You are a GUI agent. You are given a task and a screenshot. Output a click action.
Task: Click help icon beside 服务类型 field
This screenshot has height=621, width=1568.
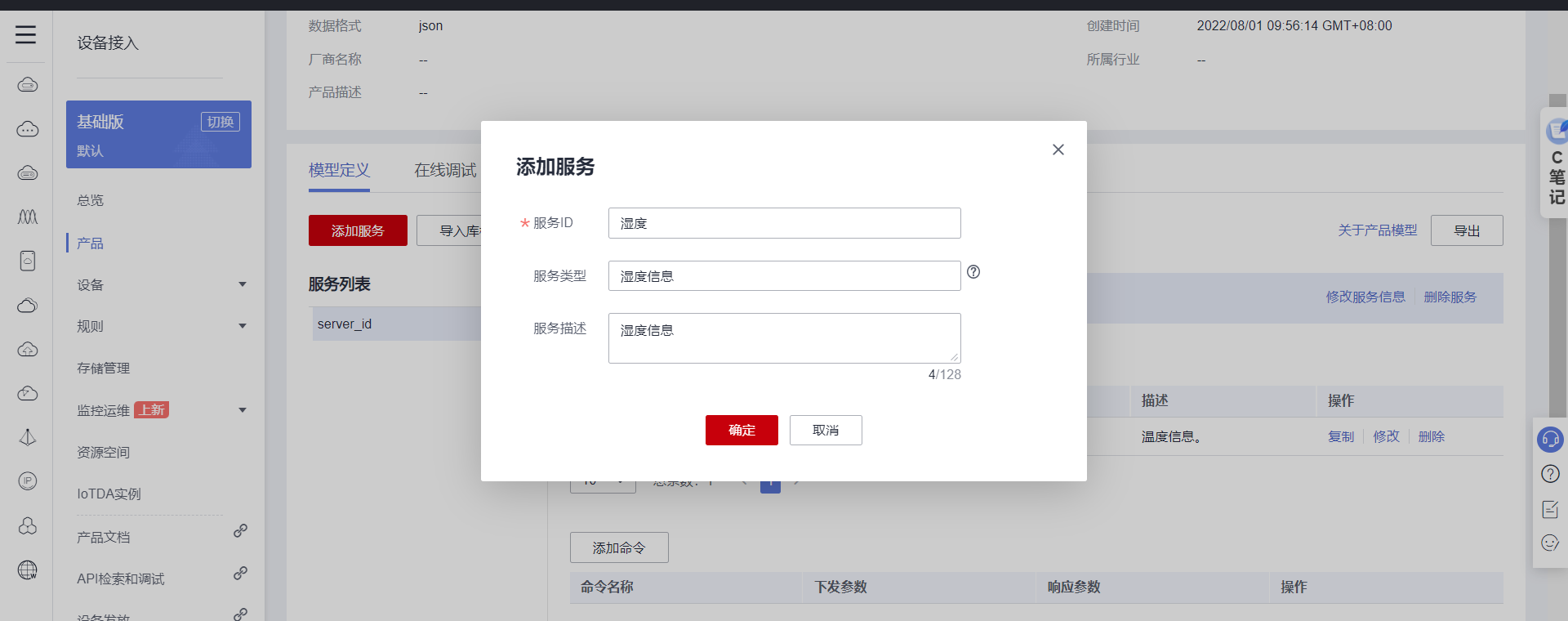973,272
